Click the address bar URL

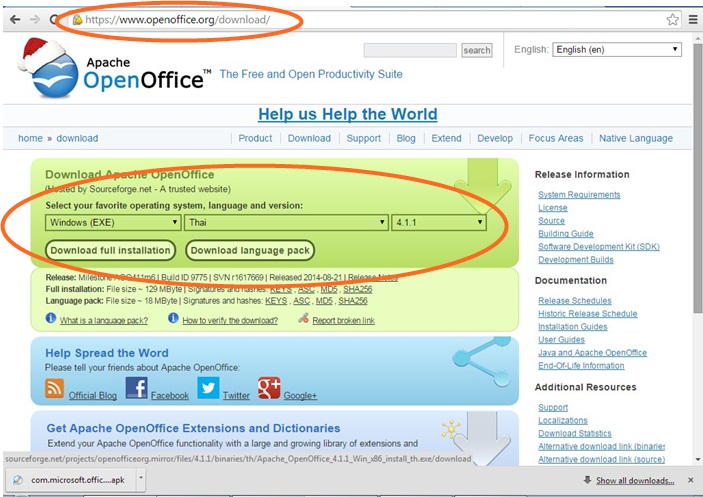(x=178, y=20)
